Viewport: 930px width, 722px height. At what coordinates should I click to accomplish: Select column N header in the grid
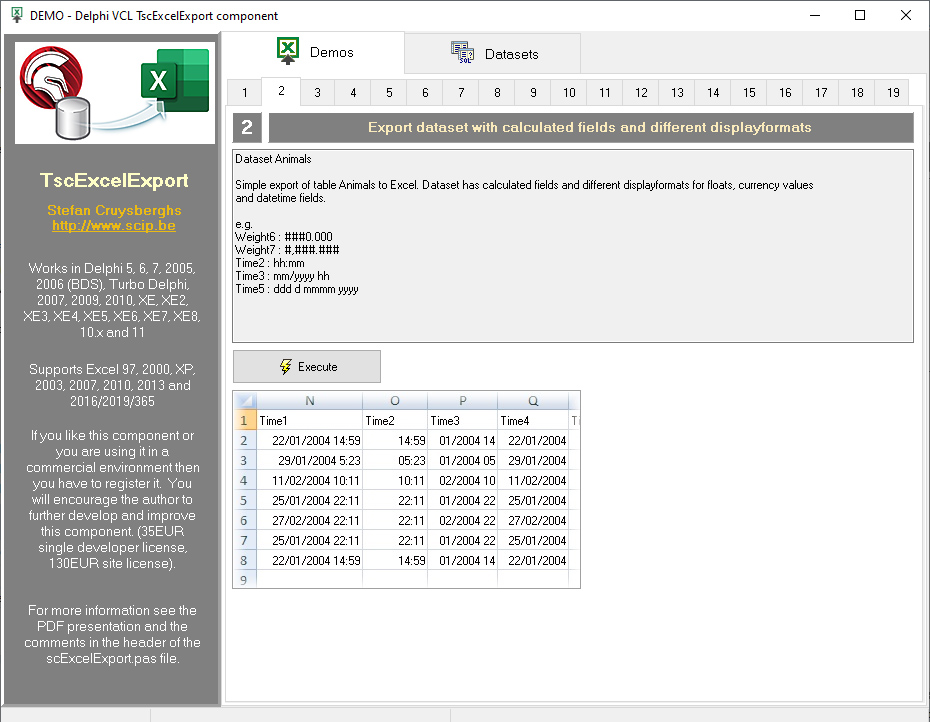(310, 401)
